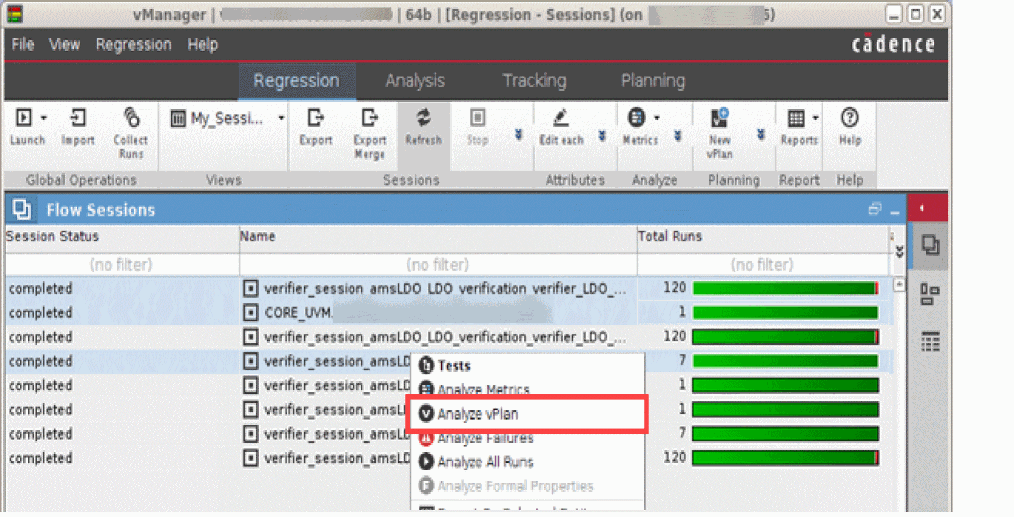This screenshot has width=1014, height=517.
Task: Click the sessions view sidebar icon
Action: pos(930,245)
